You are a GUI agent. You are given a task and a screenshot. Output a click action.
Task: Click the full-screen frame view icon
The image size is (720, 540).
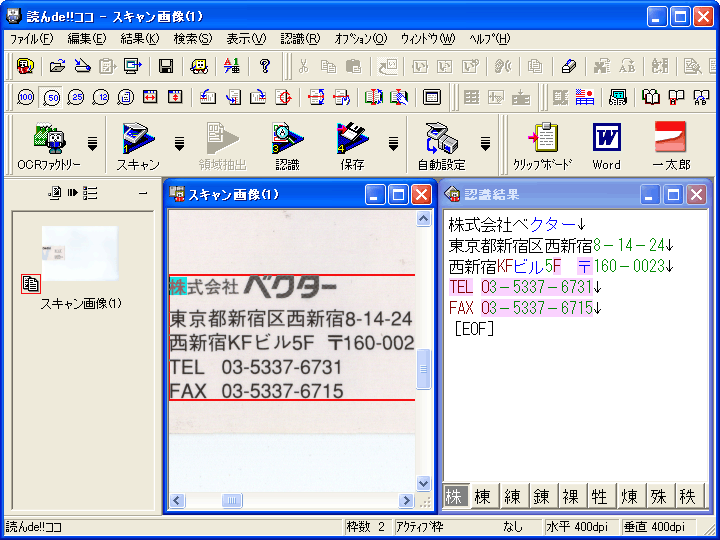click(432, 97)
